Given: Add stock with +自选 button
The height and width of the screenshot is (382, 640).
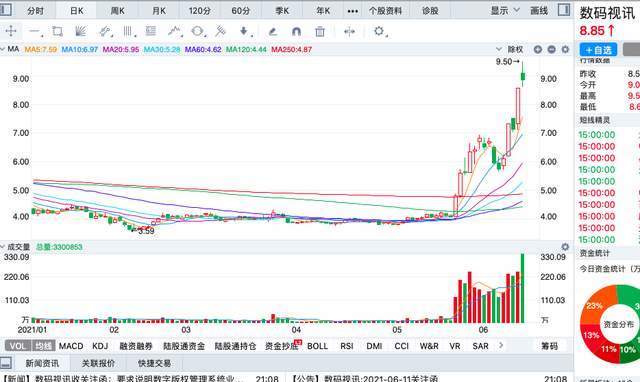Looking at the screenshot, I should (x=598, y=50).
